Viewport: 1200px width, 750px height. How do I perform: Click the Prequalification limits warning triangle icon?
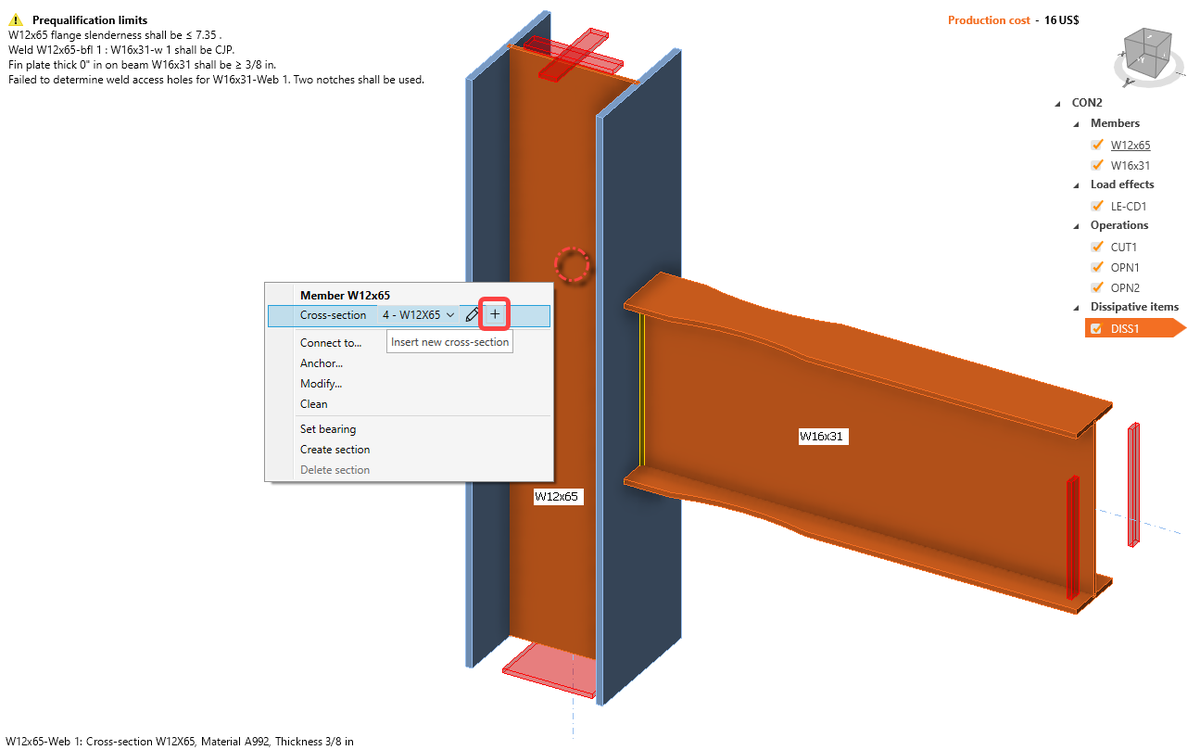[x=14, y=18]
